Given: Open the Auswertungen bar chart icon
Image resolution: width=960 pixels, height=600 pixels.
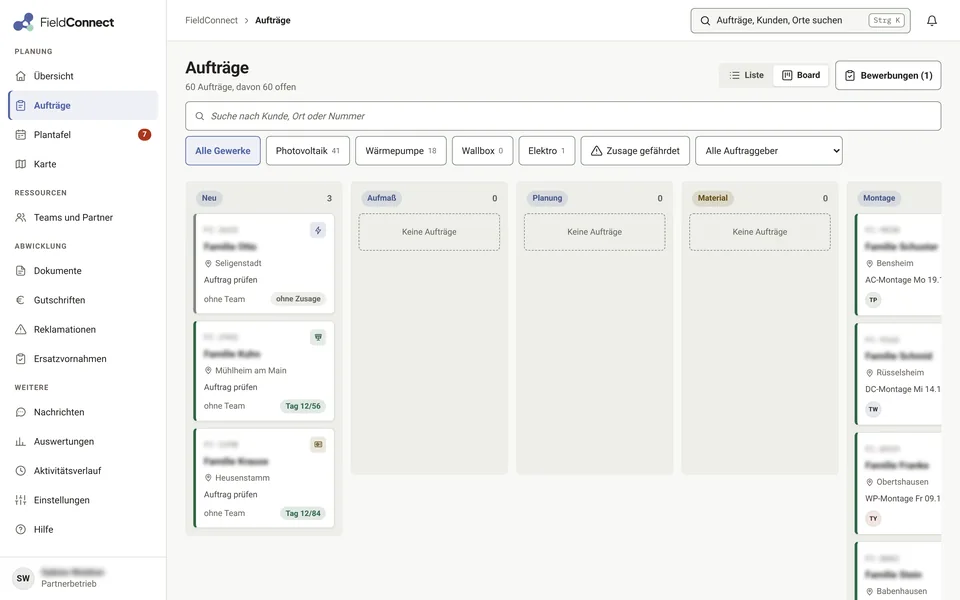Looking at the screenshot, I should point(21,441).
